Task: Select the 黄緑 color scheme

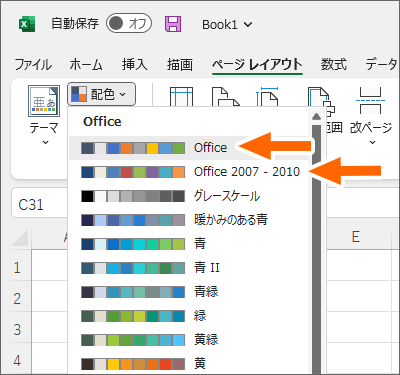Action: tap(190, 340)
